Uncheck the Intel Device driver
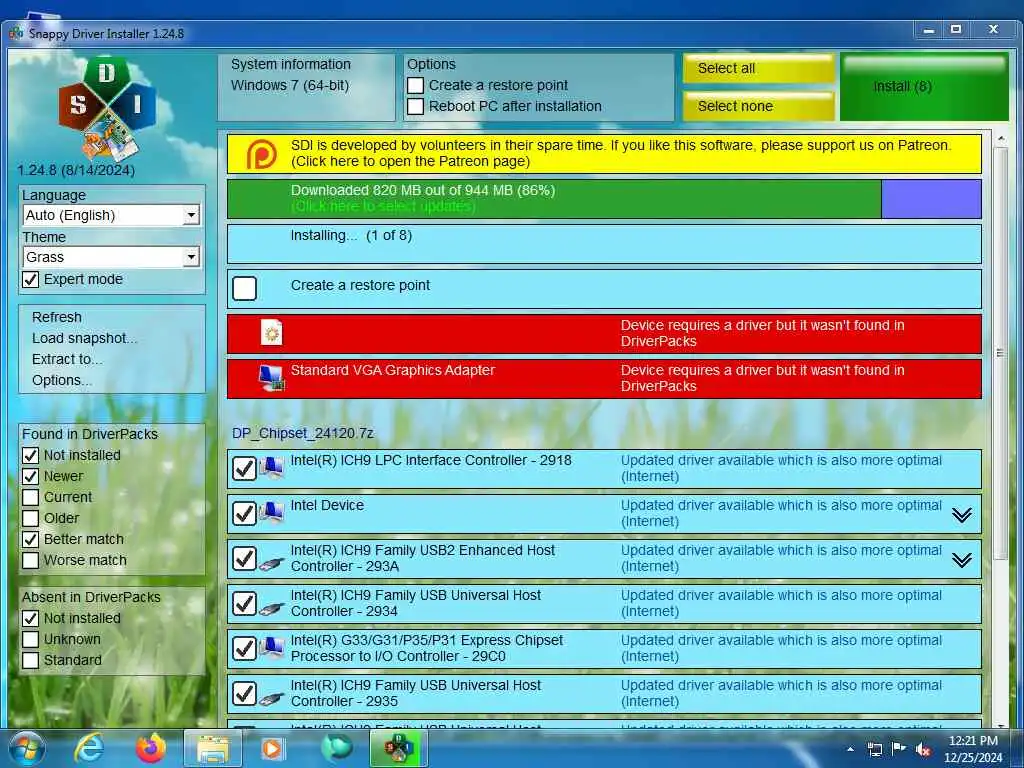 pyautogui.click(x=245, y=513)
